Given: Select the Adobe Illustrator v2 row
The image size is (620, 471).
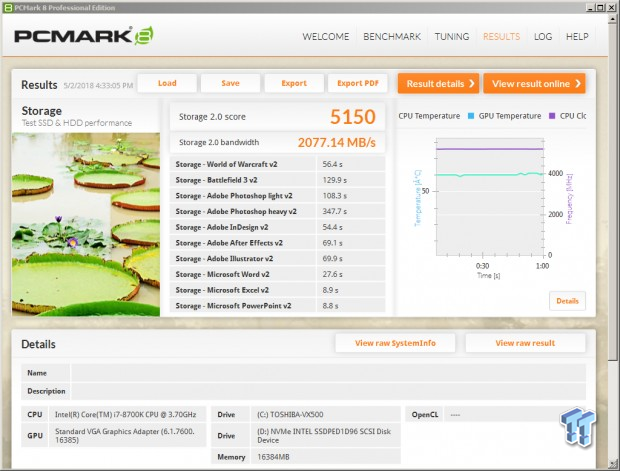Looking at the screenshot, I should coord(278,259).
